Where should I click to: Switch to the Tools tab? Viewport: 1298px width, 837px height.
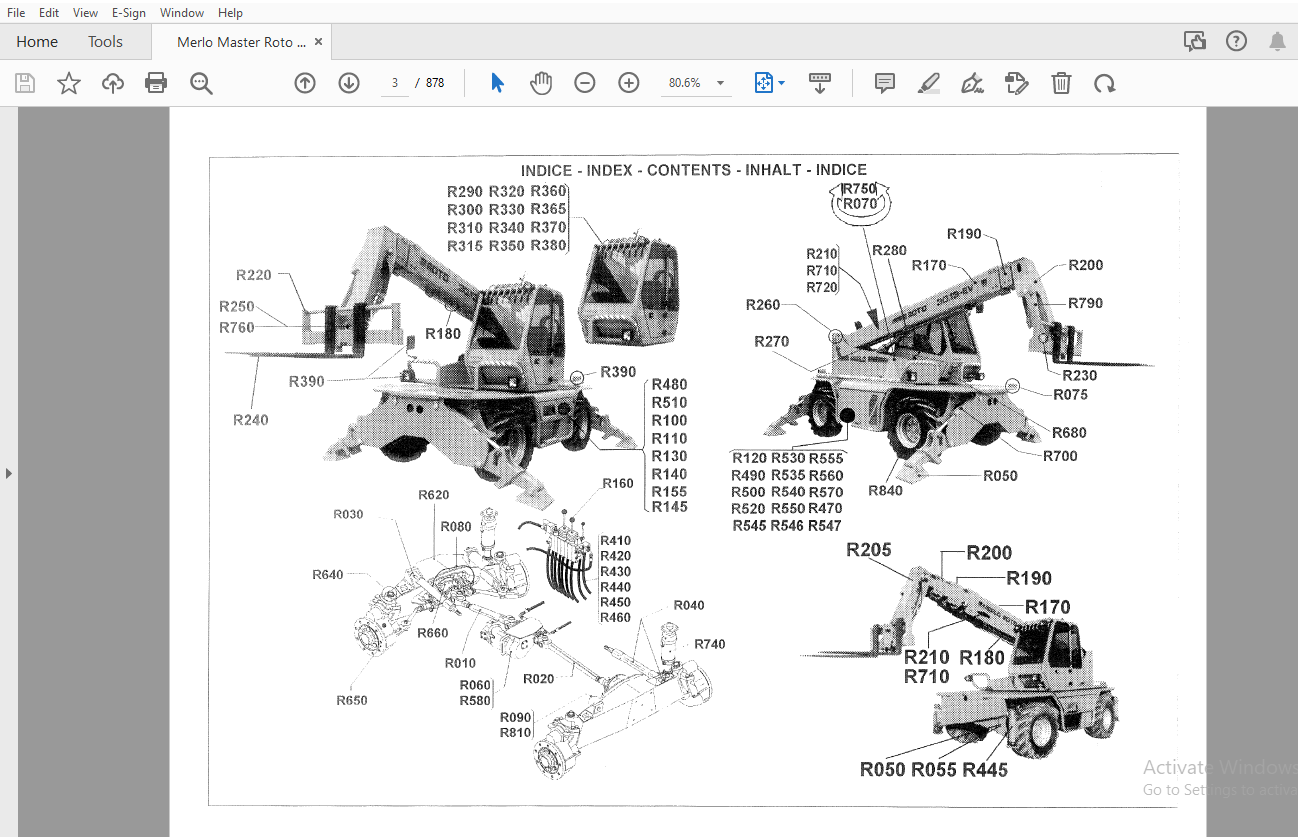[x=105, y=42]
